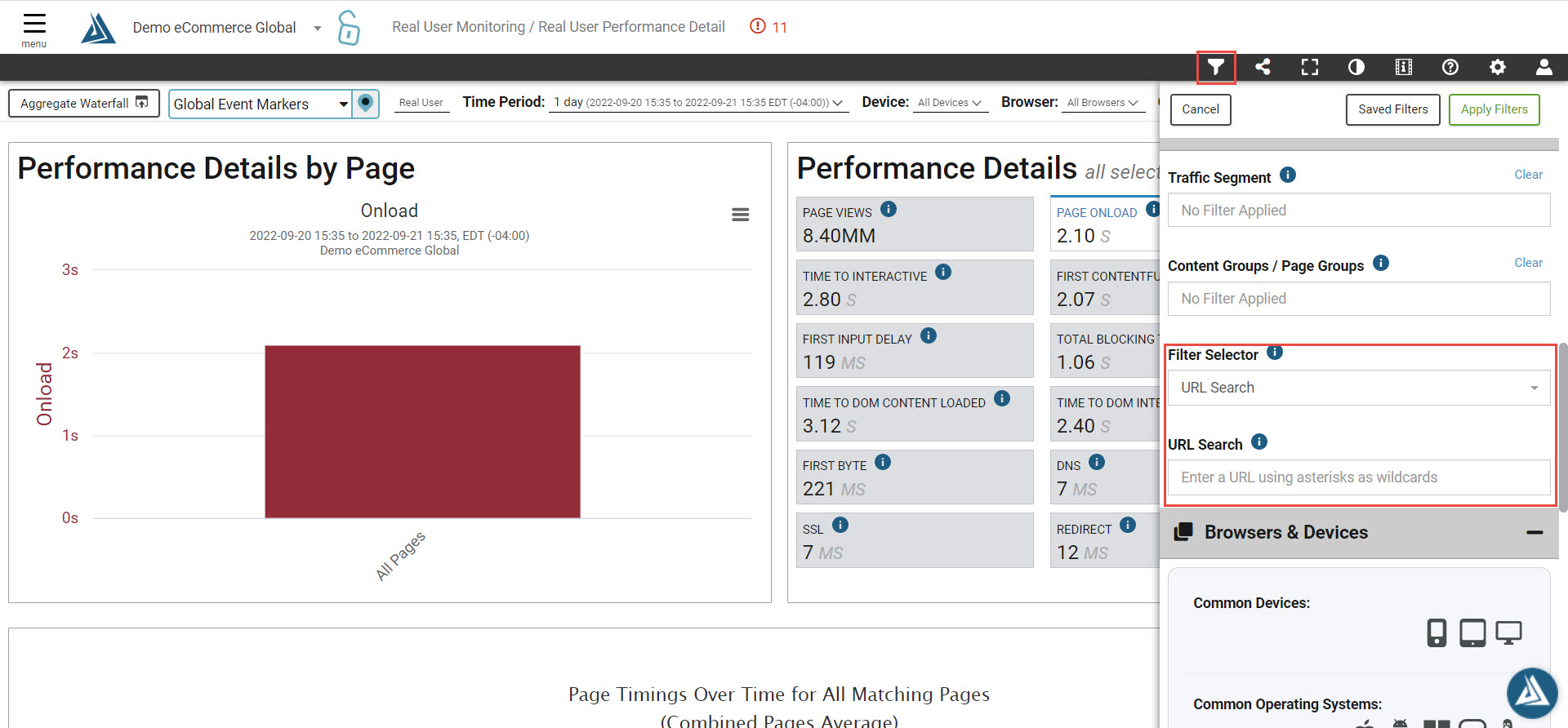The image size is (1568, 728).
Task: Click the padlock icon in header
Action: click(x=349, y=27)
